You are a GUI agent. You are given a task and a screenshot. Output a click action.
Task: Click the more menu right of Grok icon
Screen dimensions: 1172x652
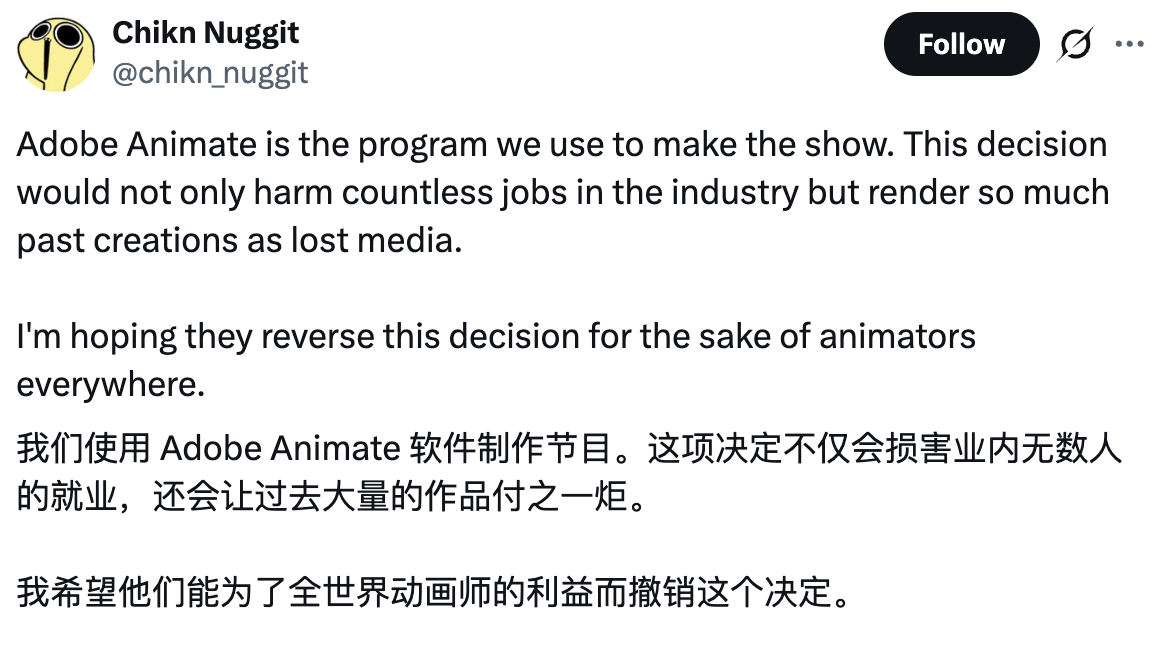click(1130, 44)
